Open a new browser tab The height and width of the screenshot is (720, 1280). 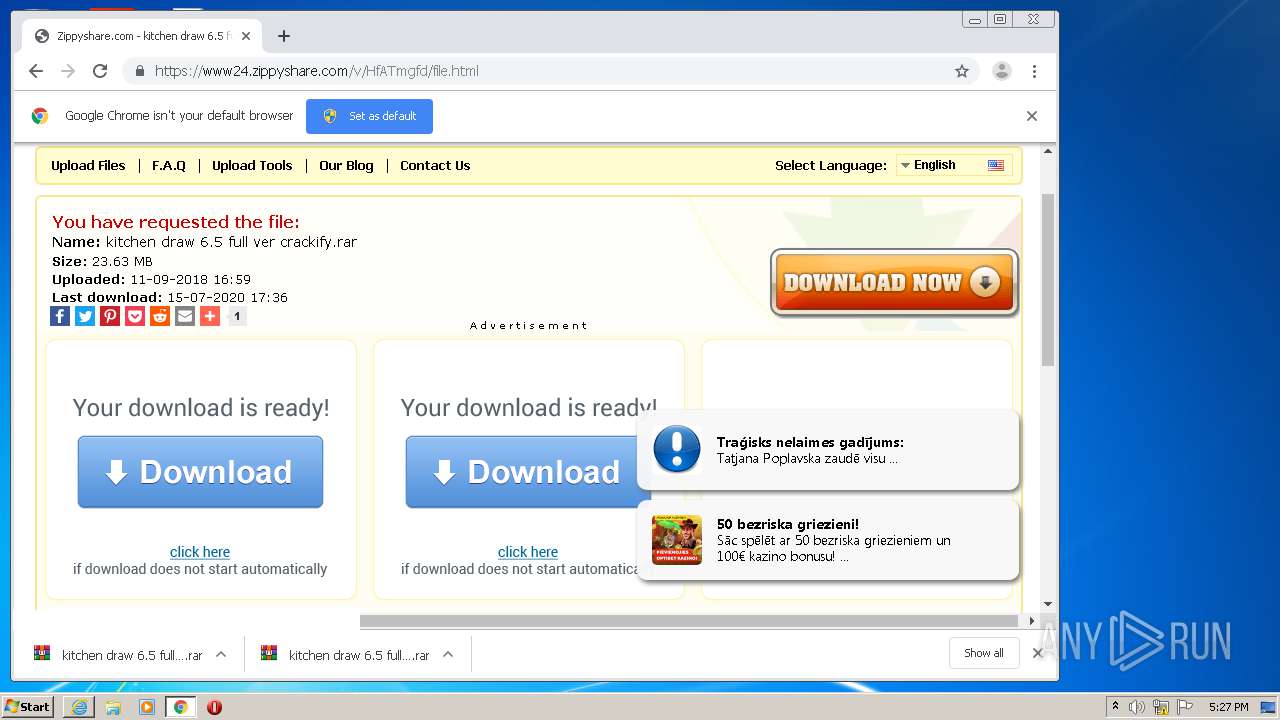[x=284, y=36]
